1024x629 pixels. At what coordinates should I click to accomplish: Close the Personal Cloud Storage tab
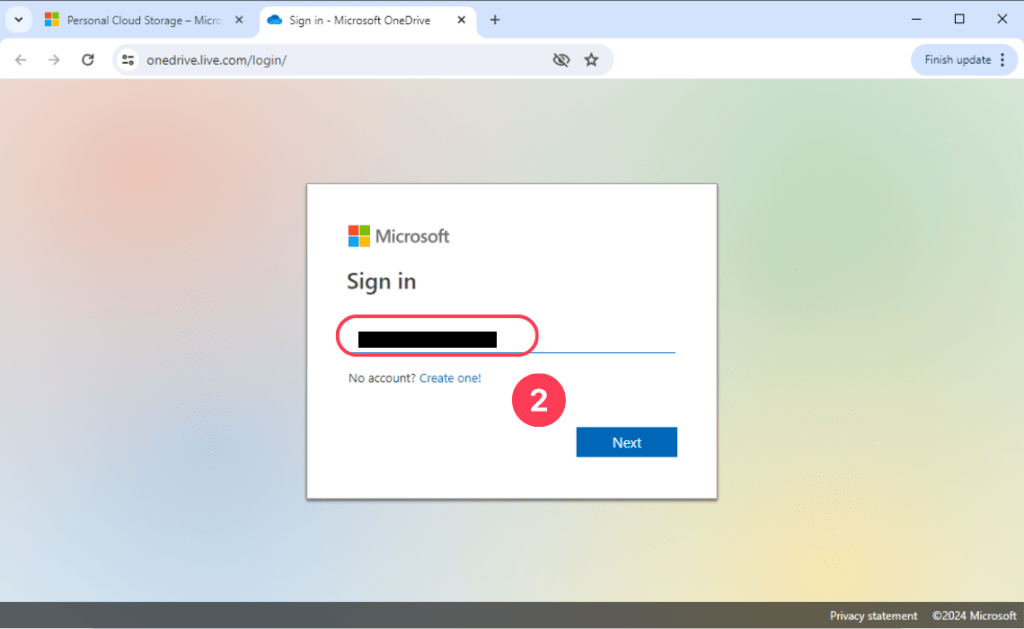tap(237, 19)
